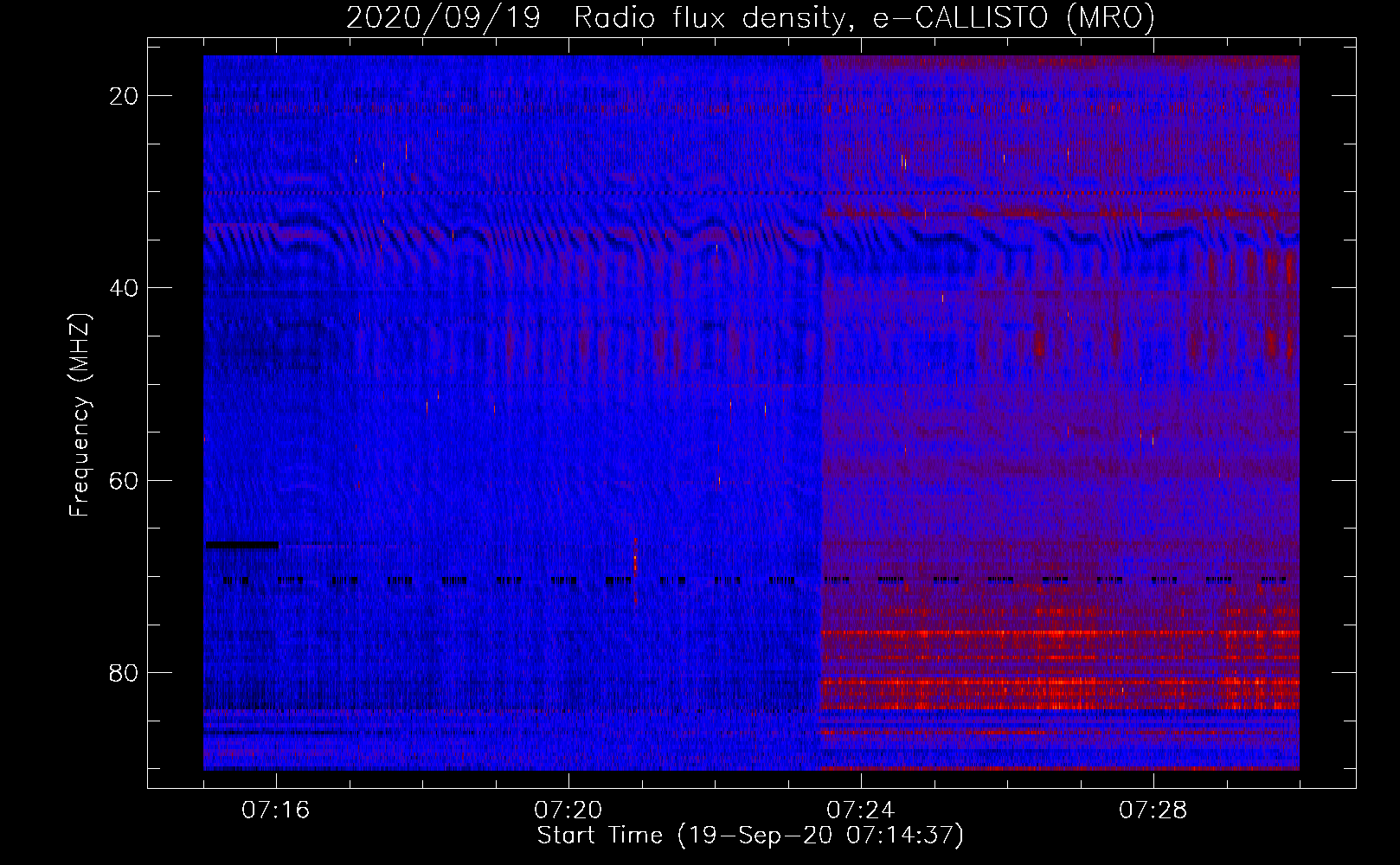
Task: Click the 07:20 time tick label
Action: (x=568, y=811)
